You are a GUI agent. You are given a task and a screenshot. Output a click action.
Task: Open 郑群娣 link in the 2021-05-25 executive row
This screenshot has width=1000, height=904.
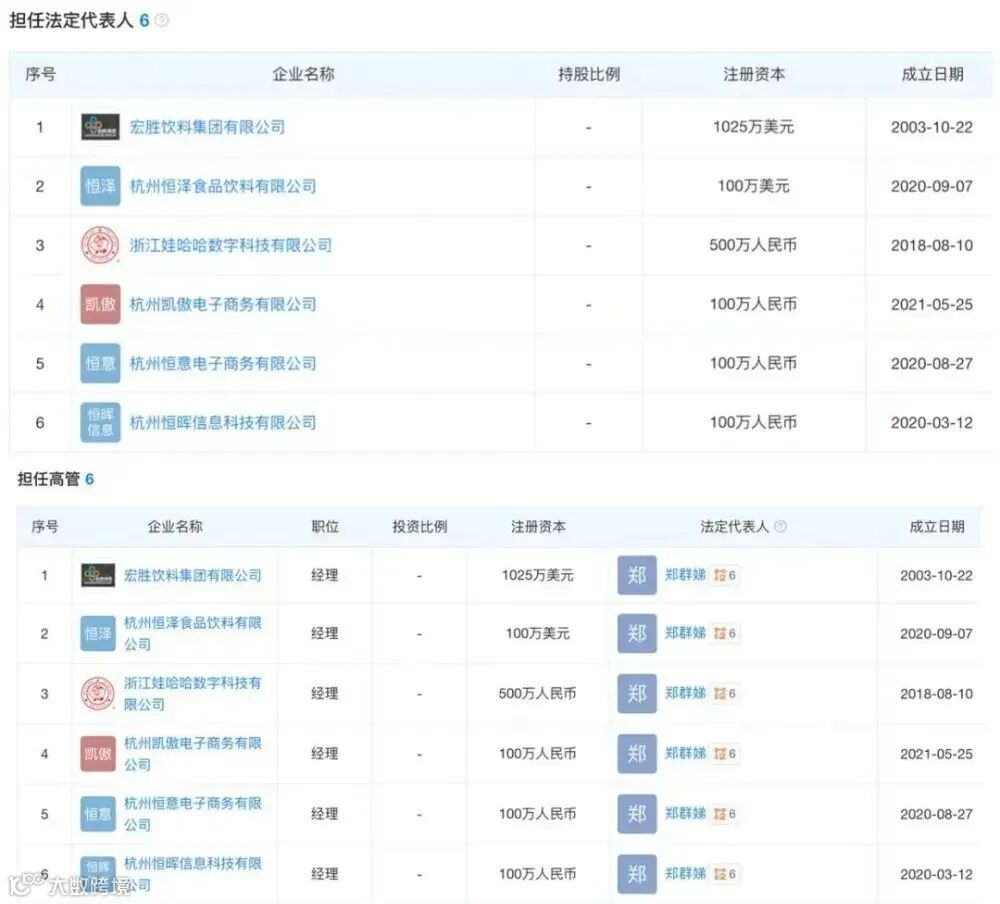point(685,753)
